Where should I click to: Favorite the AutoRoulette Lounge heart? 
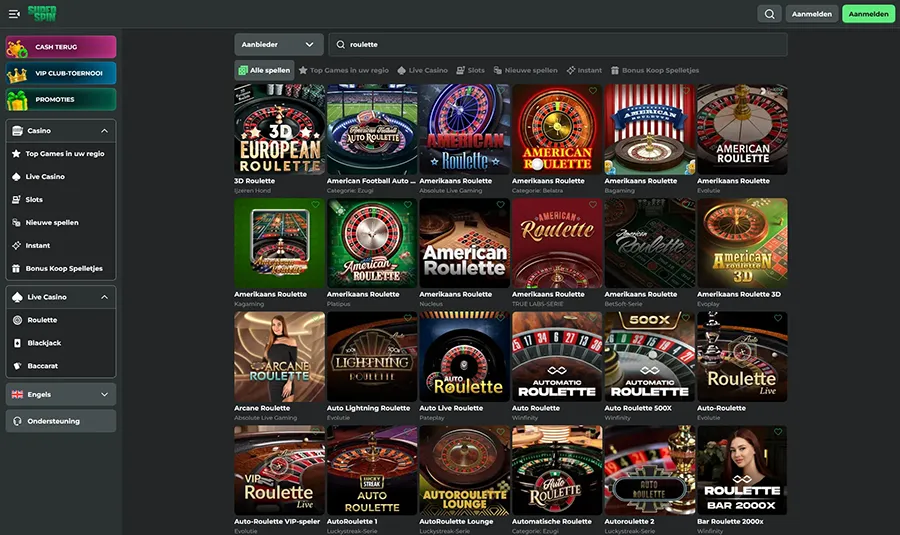501,432
